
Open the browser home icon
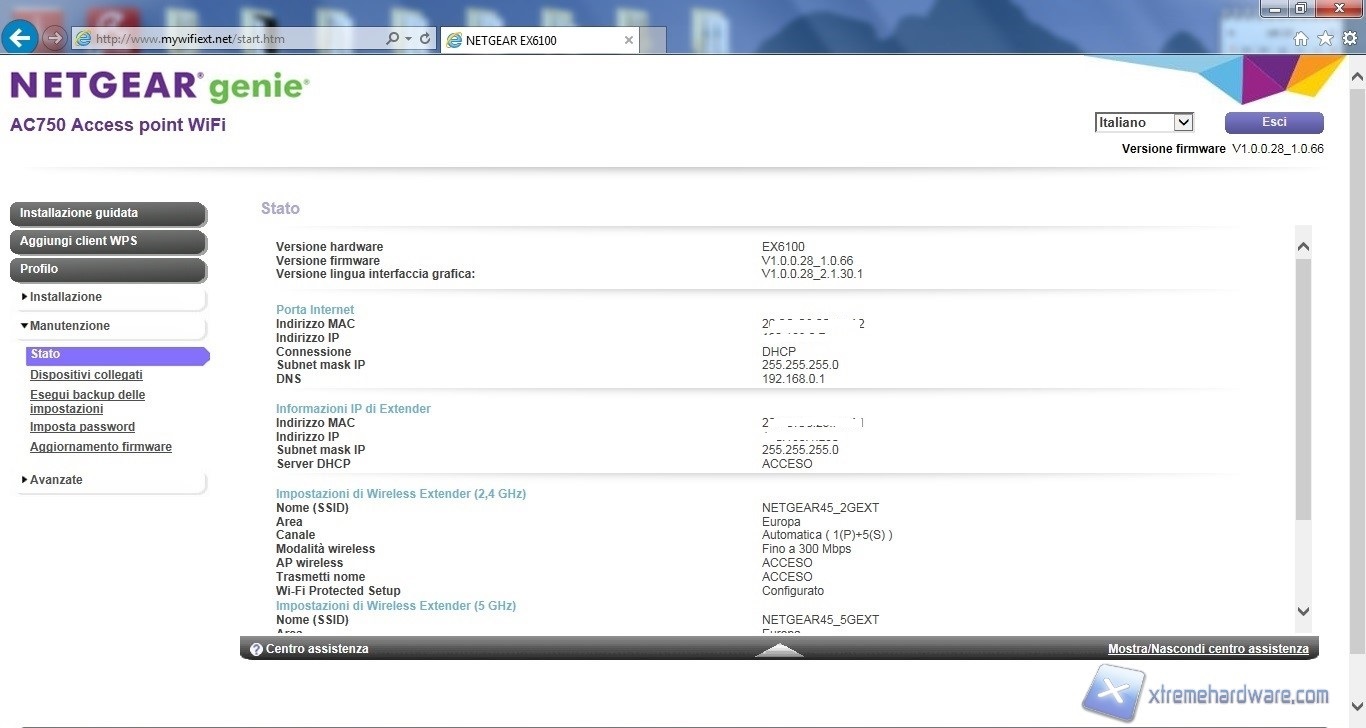1301,38
